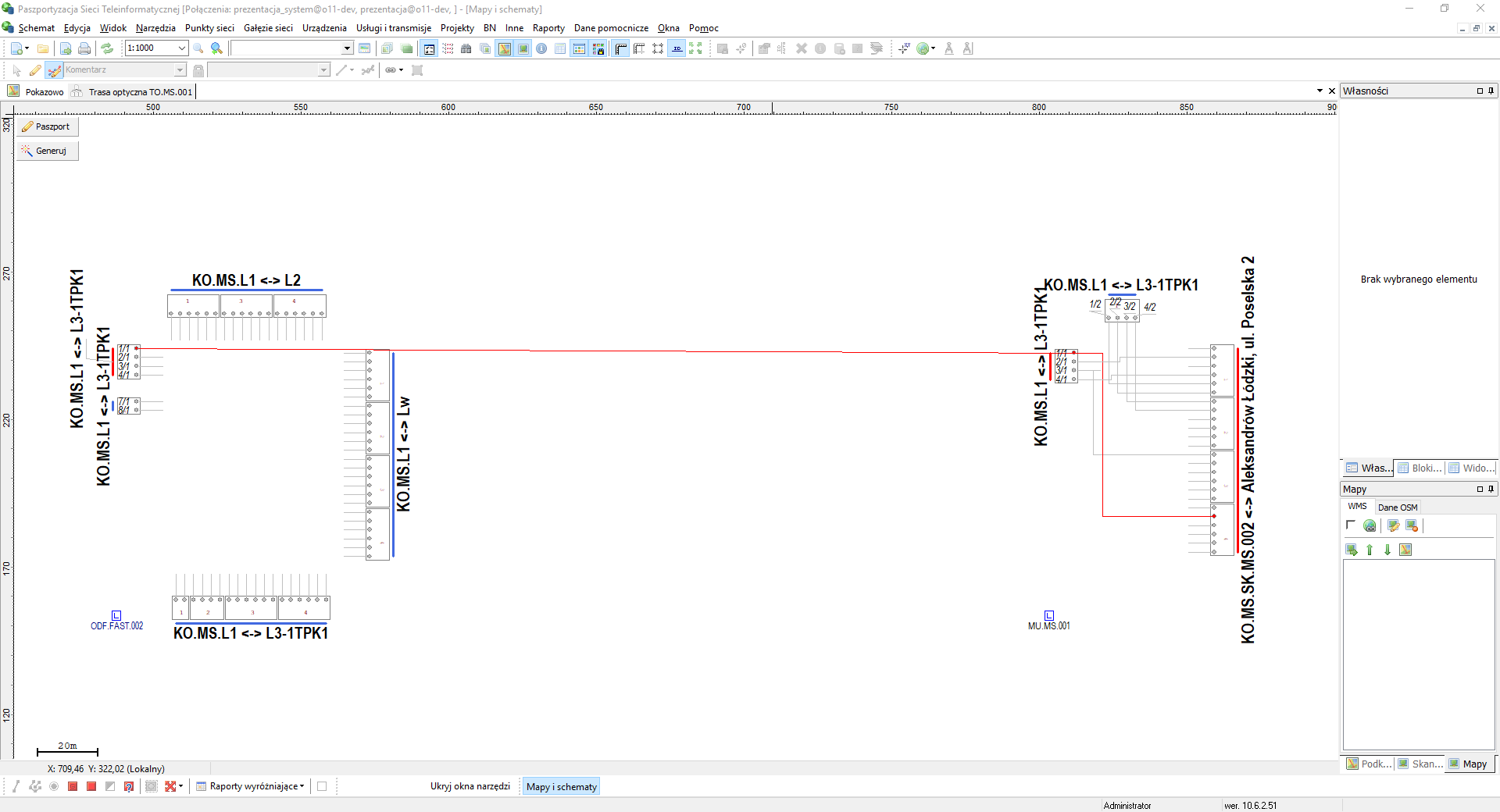The height and width of the screenshot is (812, 1500).
Task: Click the ODF.FAST.002 node label
Action: click(x=116, y=626)
